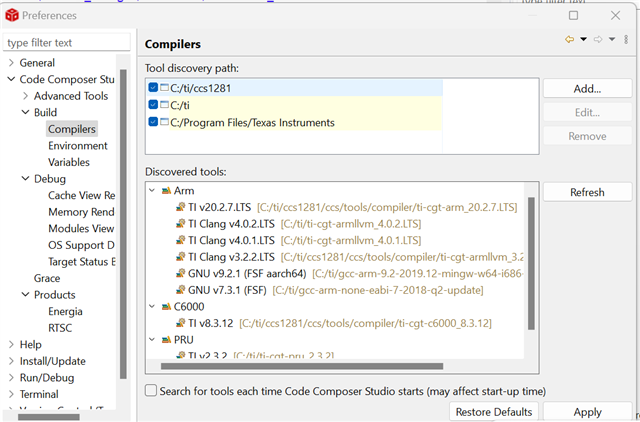
Task: Click the discovered tools horizontal scrollbar
Action: 302,366
